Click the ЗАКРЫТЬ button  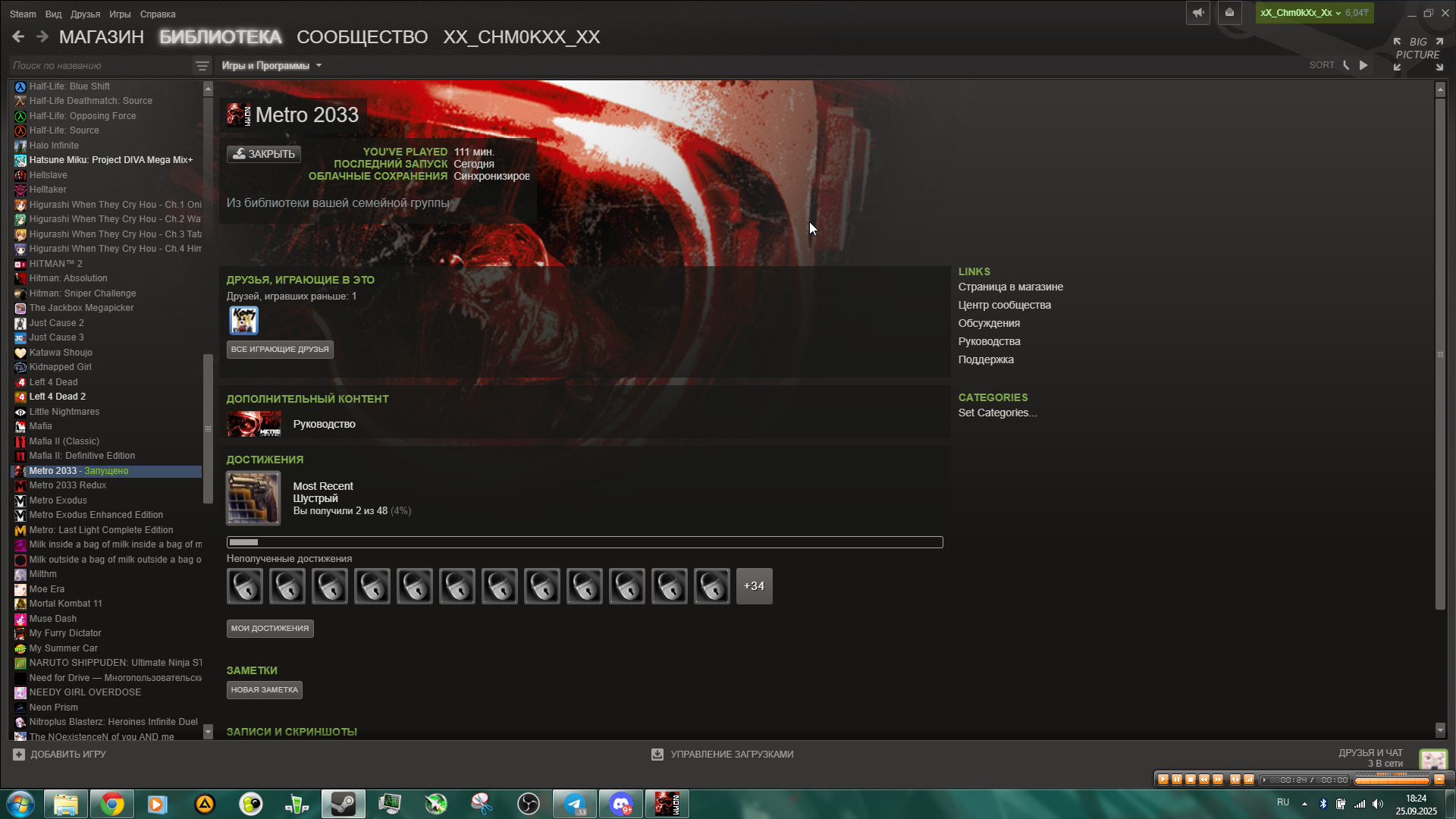point(264,154)
